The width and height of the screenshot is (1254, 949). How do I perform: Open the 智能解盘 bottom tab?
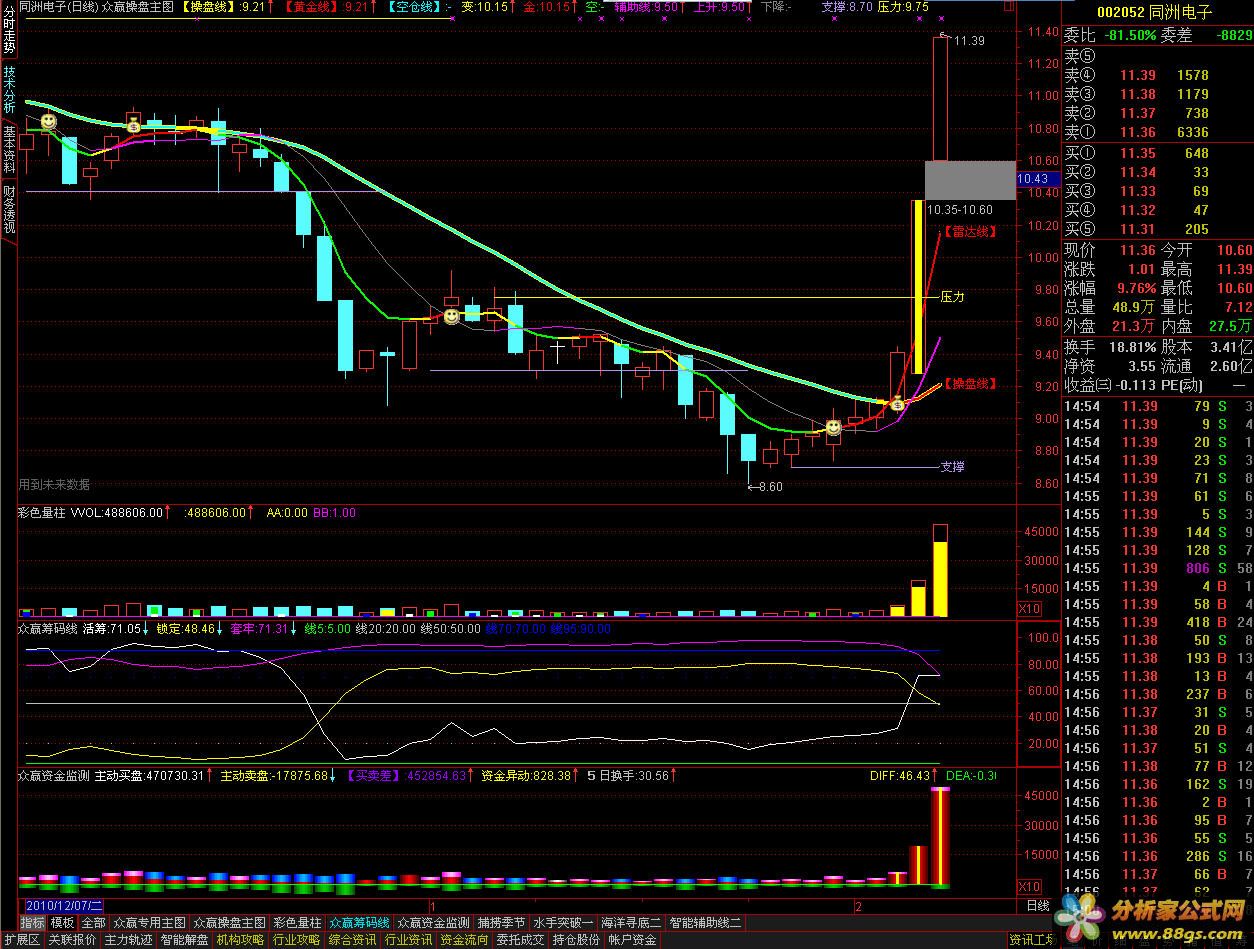click(x=184, y=940)
